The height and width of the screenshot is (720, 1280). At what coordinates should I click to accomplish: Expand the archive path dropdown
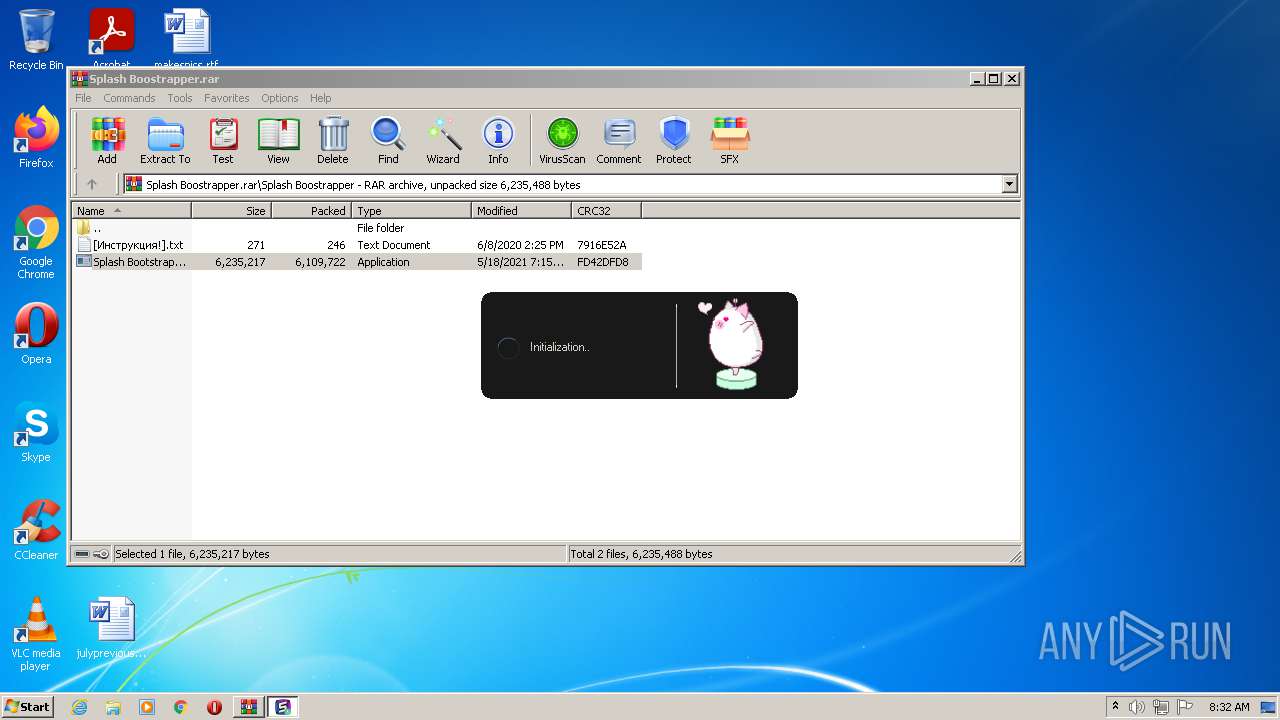click(x=1009, y=184)
